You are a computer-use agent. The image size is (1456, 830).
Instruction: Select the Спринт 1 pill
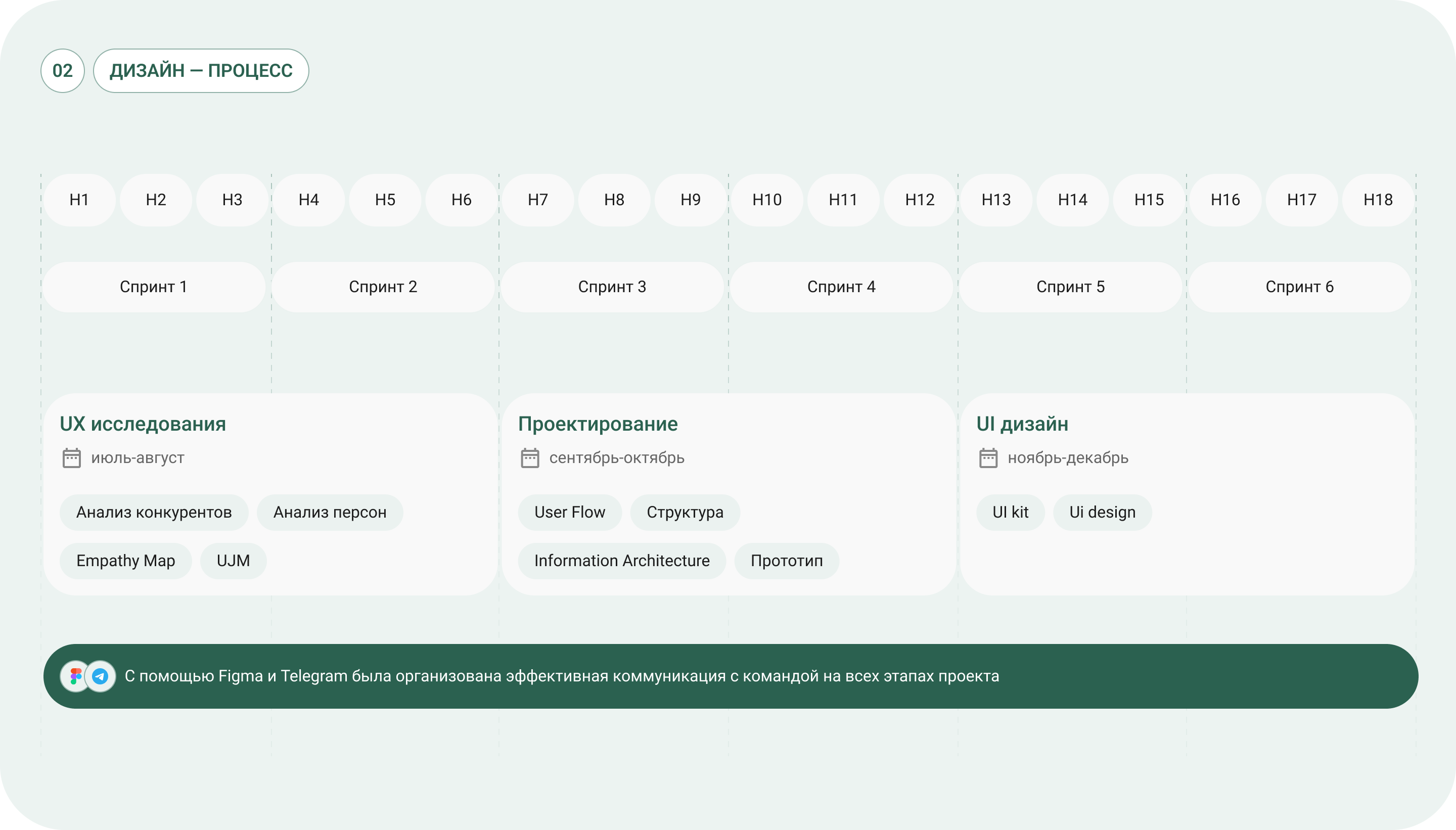point(154,287)
